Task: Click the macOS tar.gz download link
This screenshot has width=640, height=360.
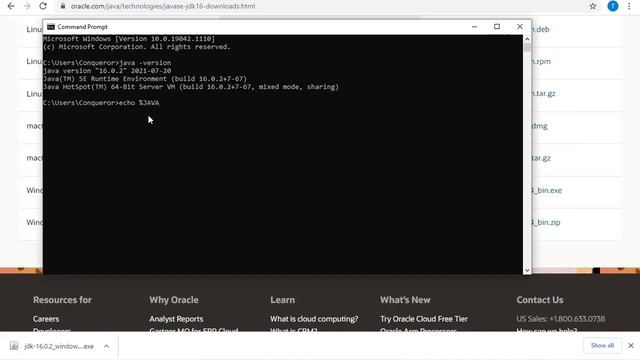Action: pos(541,158)
